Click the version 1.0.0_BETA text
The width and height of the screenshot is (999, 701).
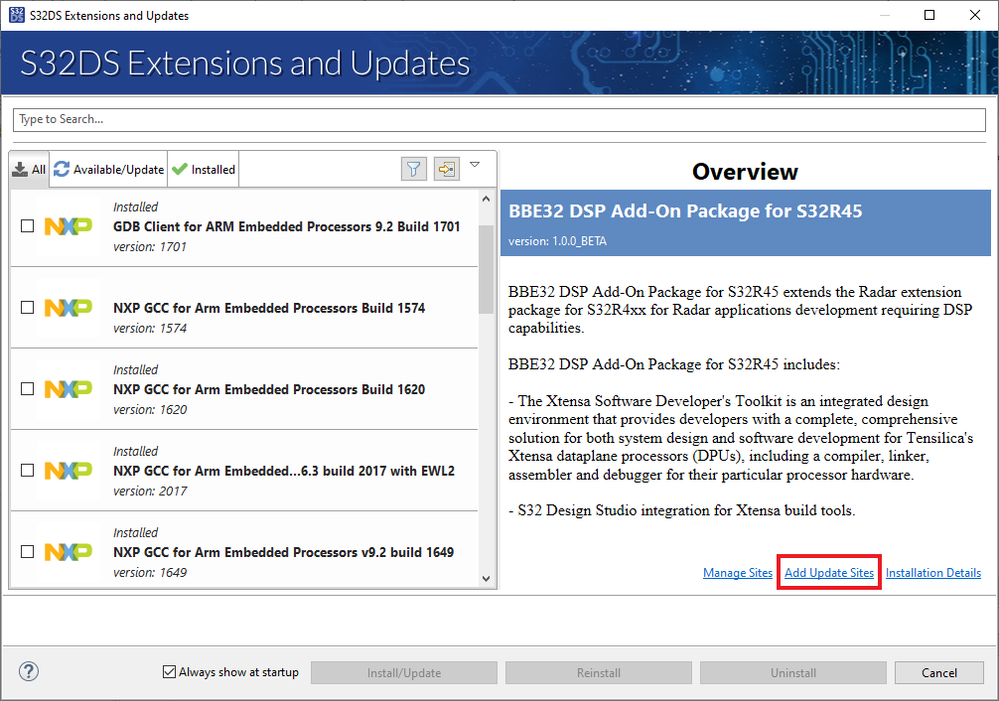point(557,241)
